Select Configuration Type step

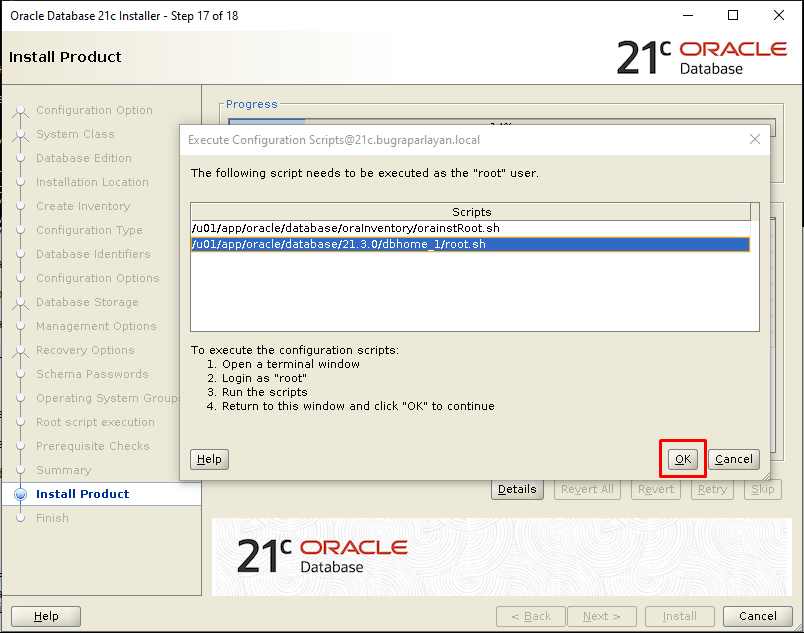click(89, 230)
